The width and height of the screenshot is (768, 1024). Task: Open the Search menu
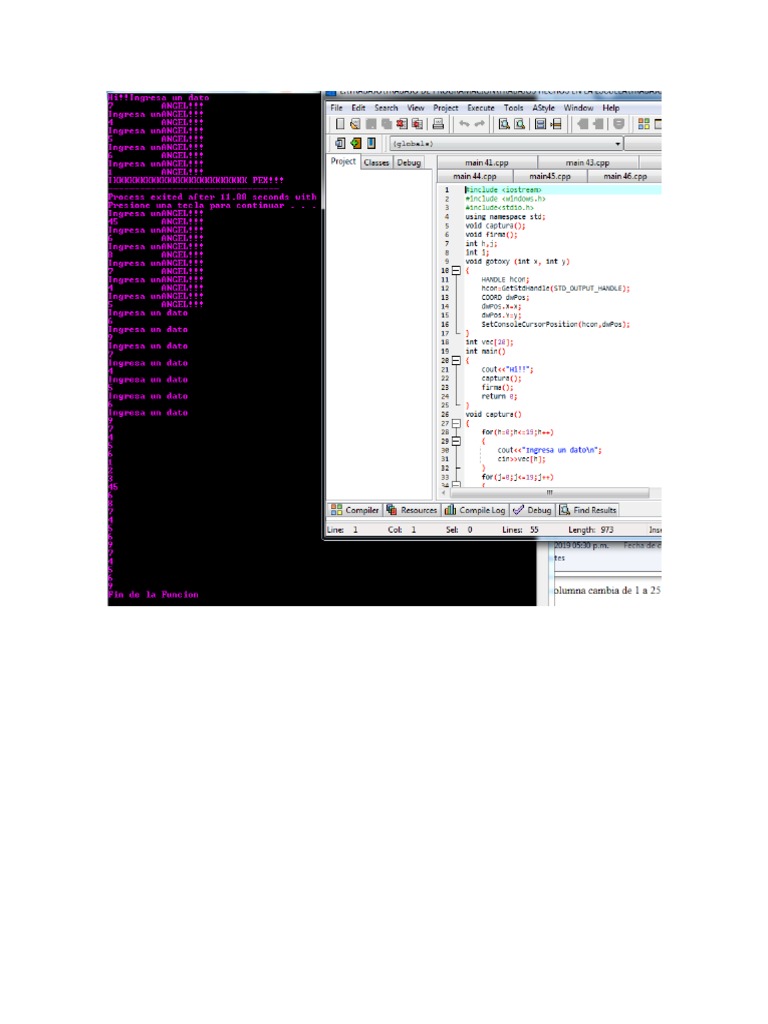[386, 108]
